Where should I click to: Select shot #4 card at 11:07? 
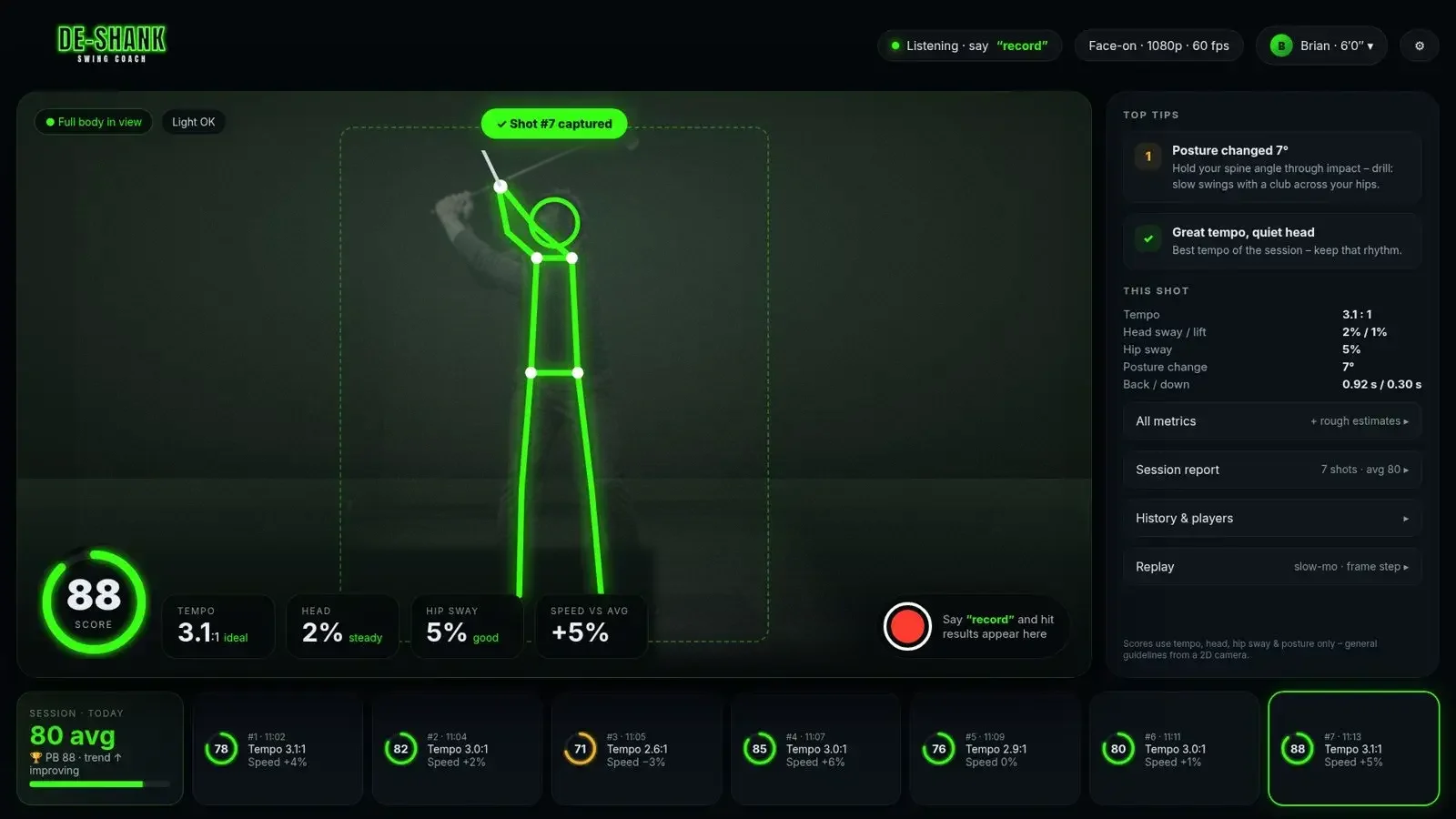(816, 749)
